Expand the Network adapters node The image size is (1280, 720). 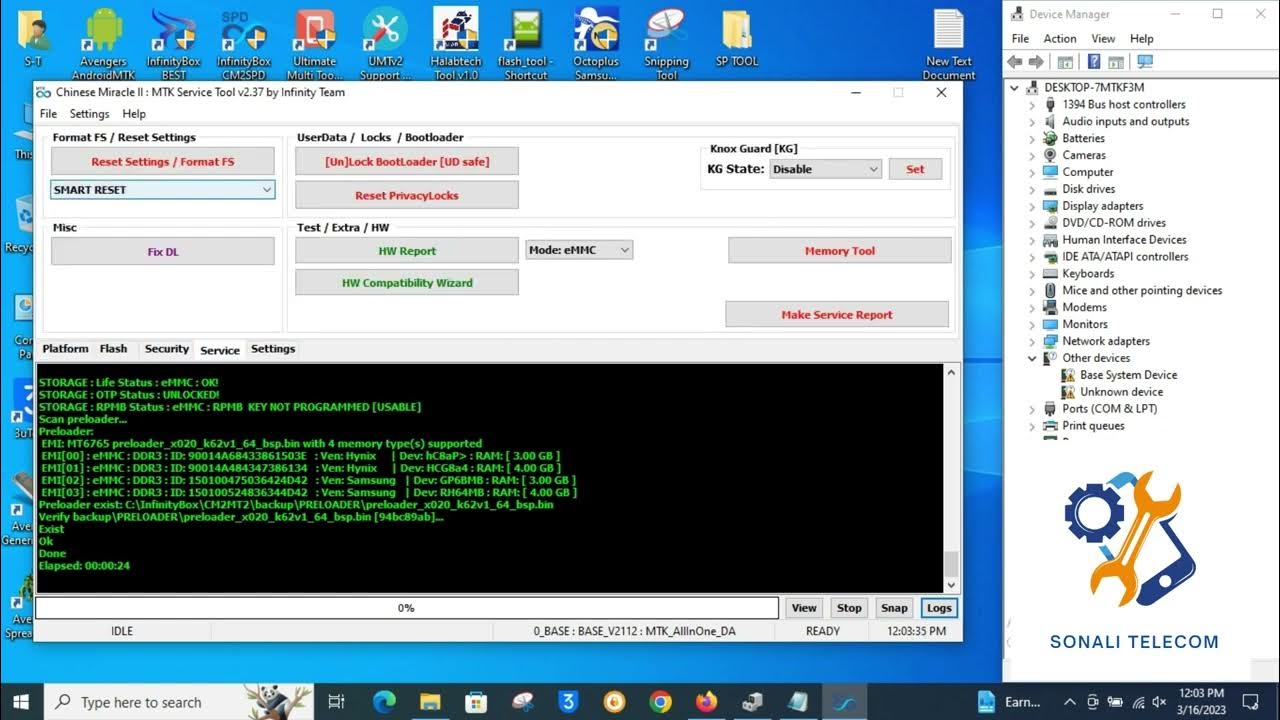(1032, 341)
